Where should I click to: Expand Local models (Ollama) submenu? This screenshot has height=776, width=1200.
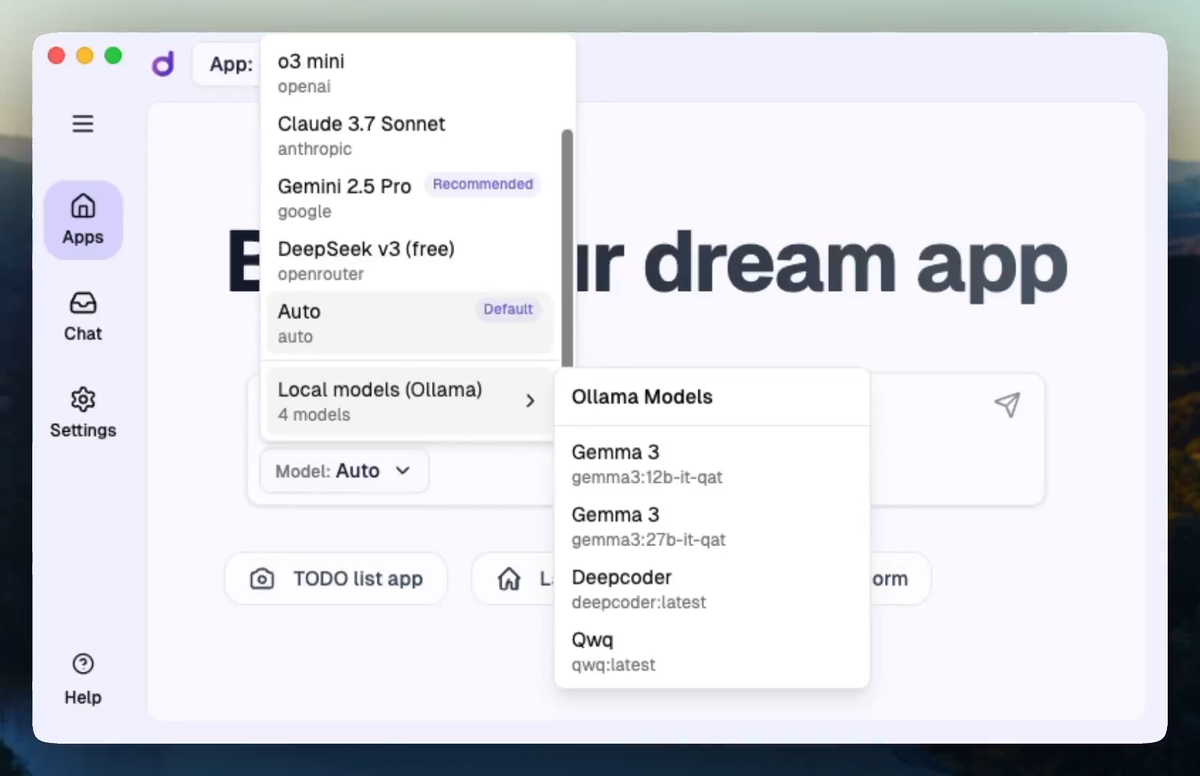(x=411, y=401)
